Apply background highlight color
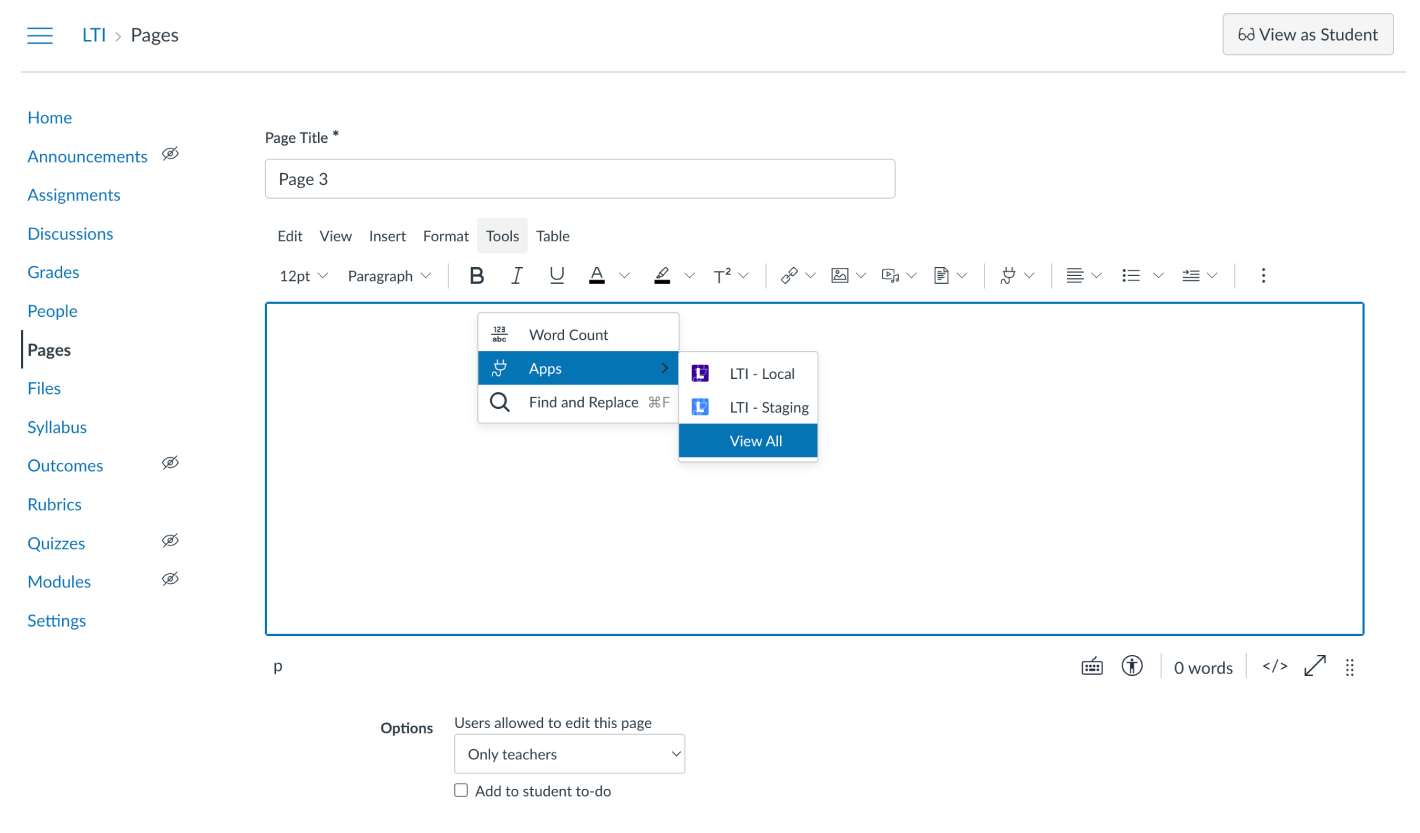The height and width of the screenshot is (833, 1420). (x=662, y=276)
